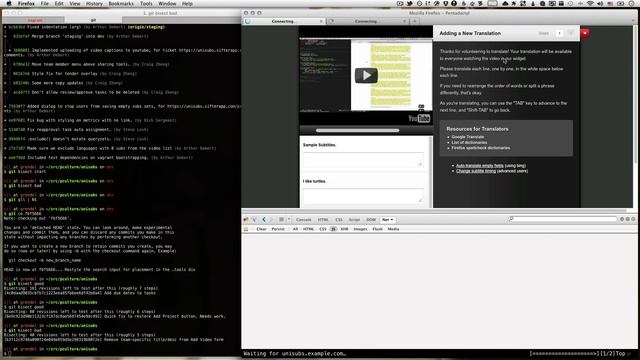
Task: Select the JS filter in Net panel
Action: (x=333, y=229)
